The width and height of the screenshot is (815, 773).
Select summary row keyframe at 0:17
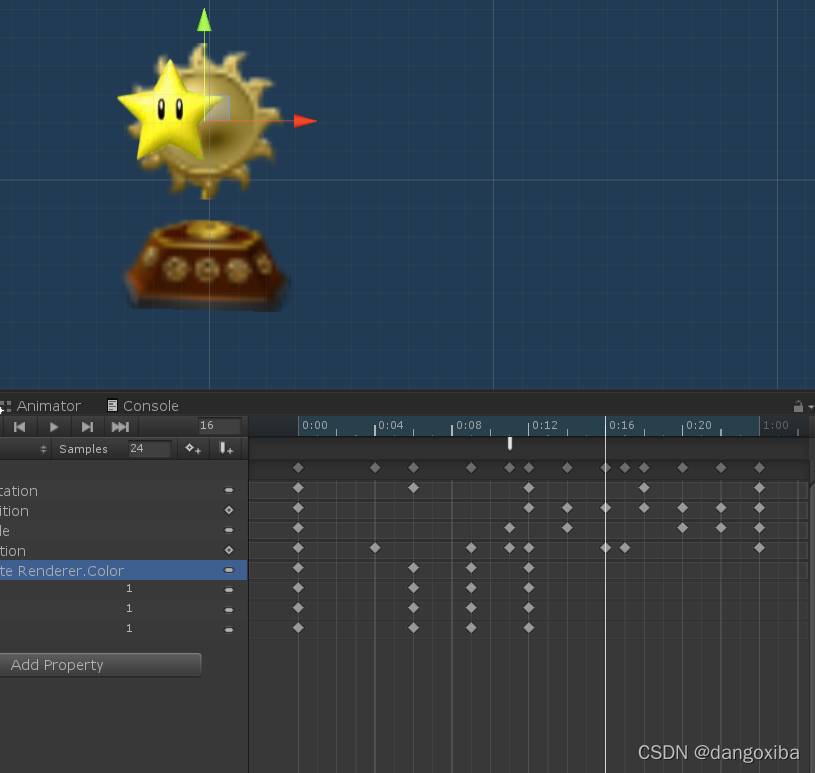[x=625, y=468]
